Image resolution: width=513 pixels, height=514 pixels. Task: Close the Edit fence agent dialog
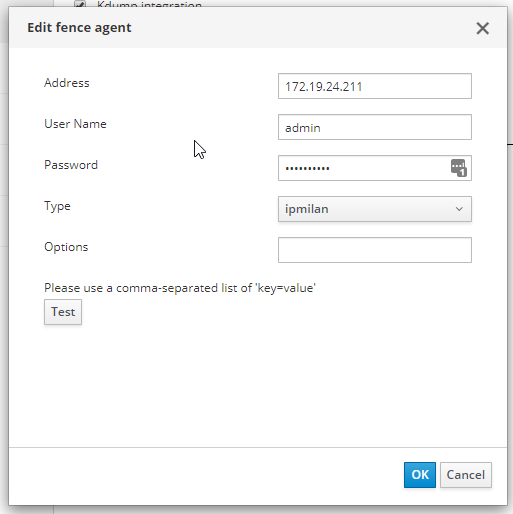pos(482,28)
